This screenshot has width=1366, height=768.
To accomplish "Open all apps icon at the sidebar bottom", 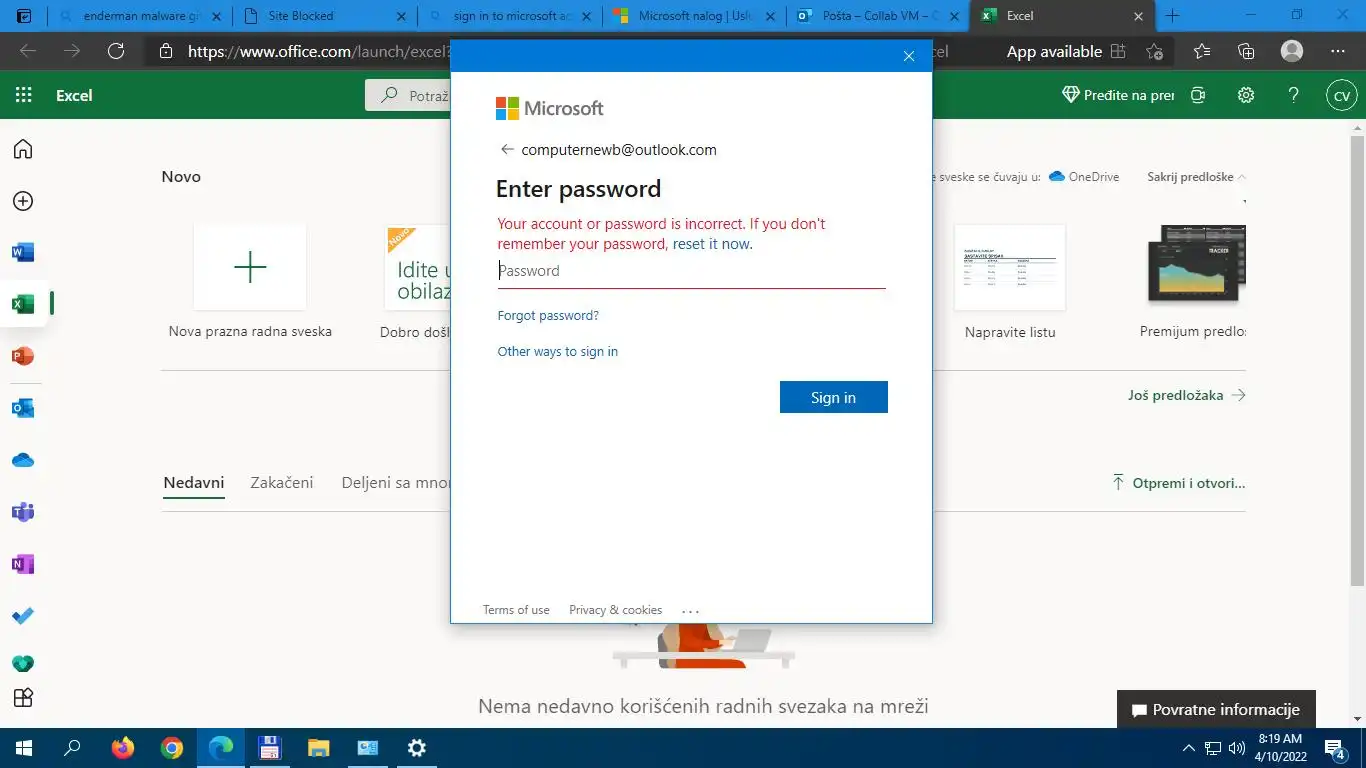I will 23,697.
